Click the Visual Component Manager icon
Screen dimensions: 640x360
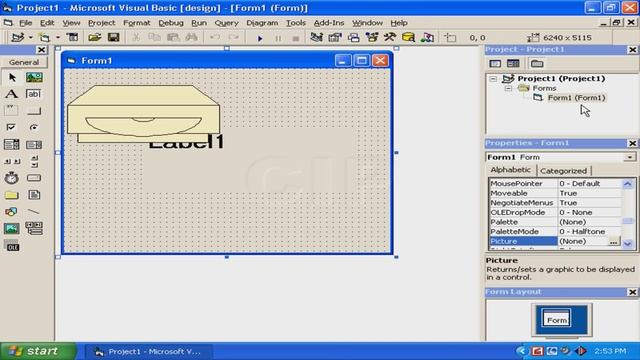pos(427,38)
